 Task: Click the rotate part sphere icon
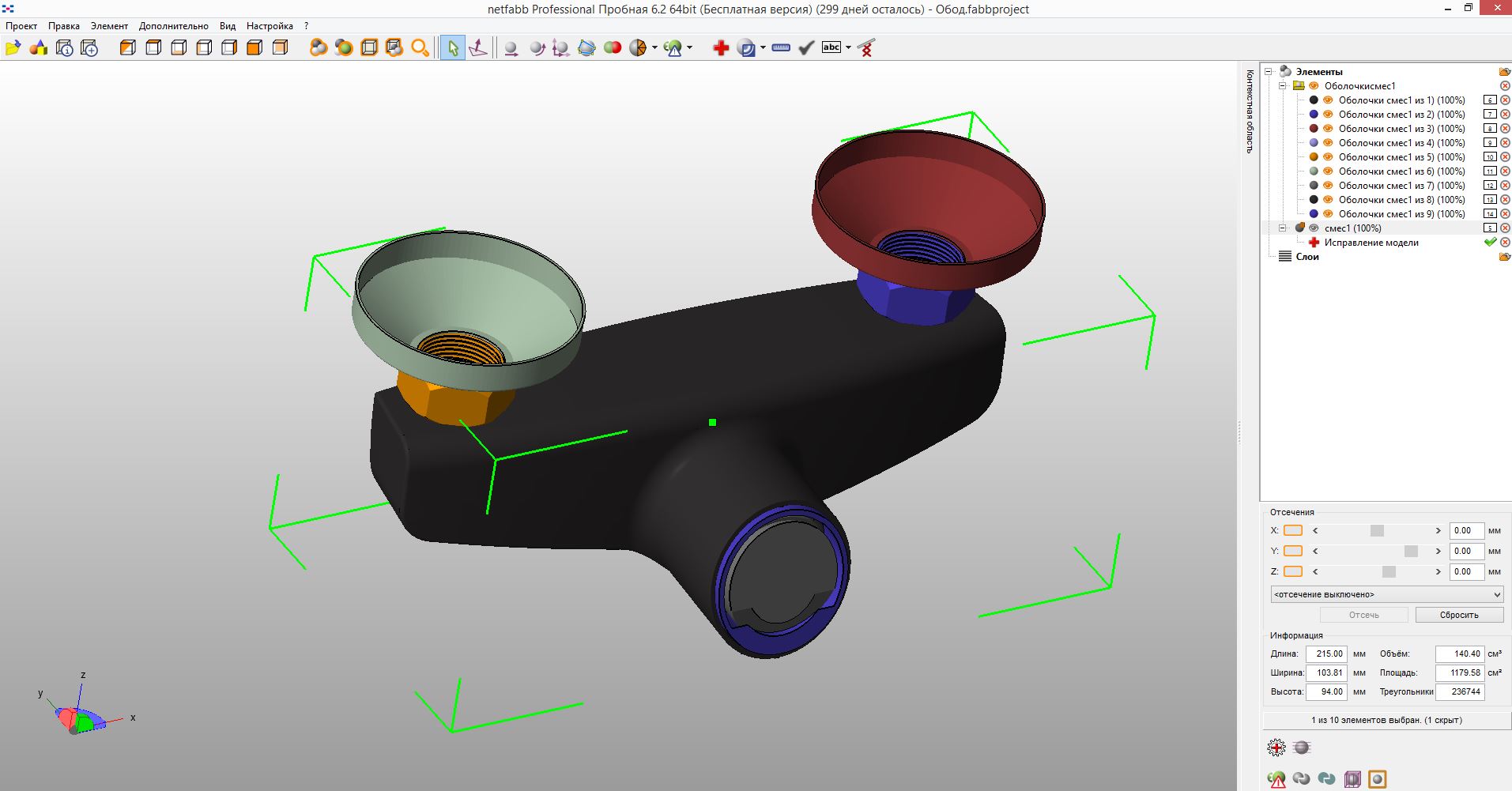tap(537, 48)
